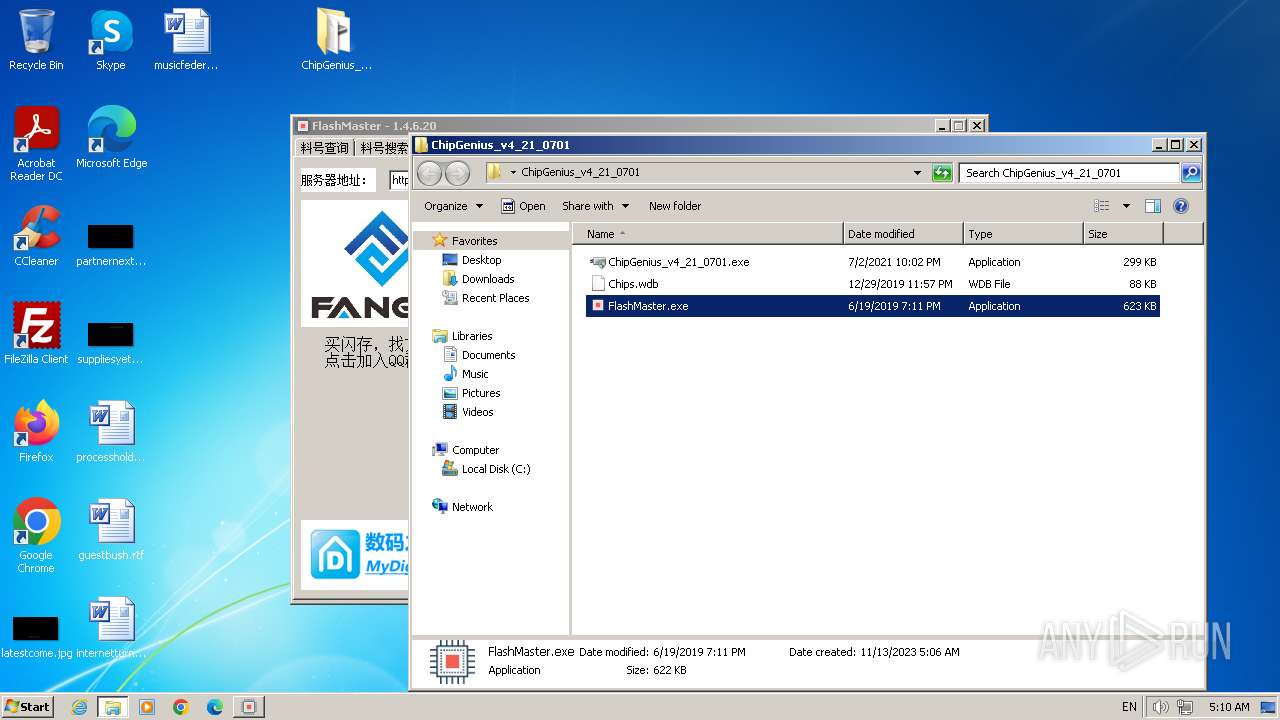
Task: Select musicfeder Word document on desktop
Action: [x=186, y=40]
